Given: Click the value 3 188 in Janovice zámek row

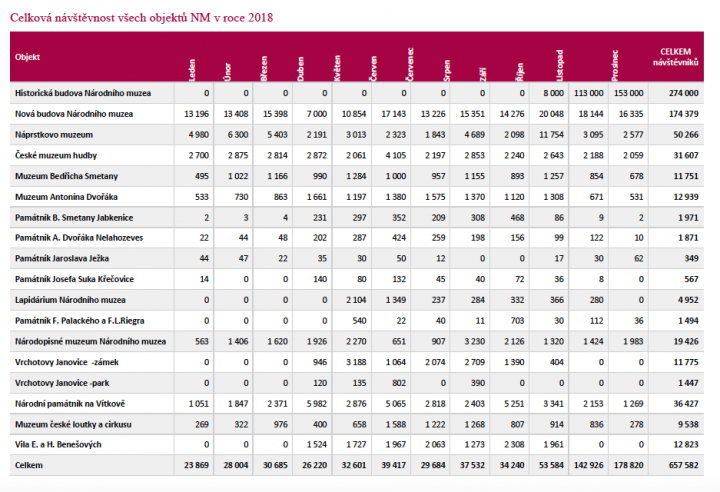Looking at the screenshot, I should click(x=356, y=362).
